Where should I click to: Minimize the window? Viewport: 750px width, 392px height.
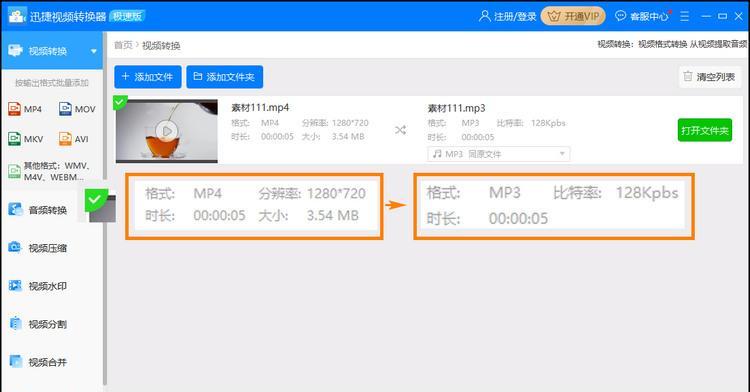pos(706,16)
